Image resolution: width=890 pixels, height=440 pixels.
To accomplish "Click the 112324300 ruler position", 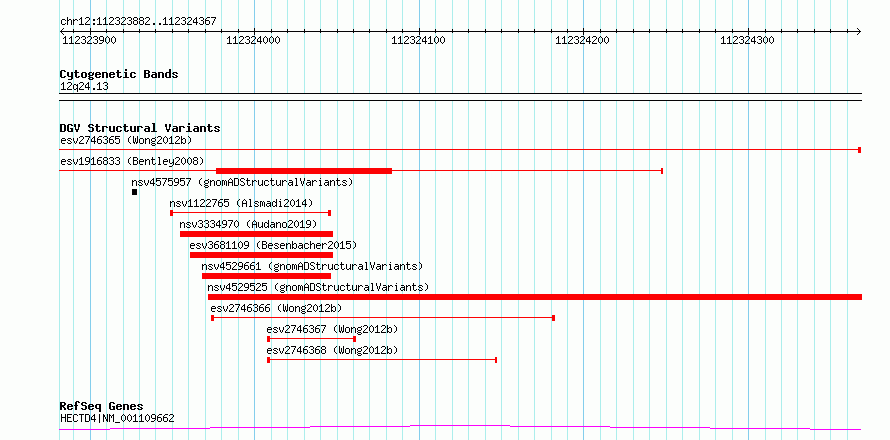I will [747, 40].
